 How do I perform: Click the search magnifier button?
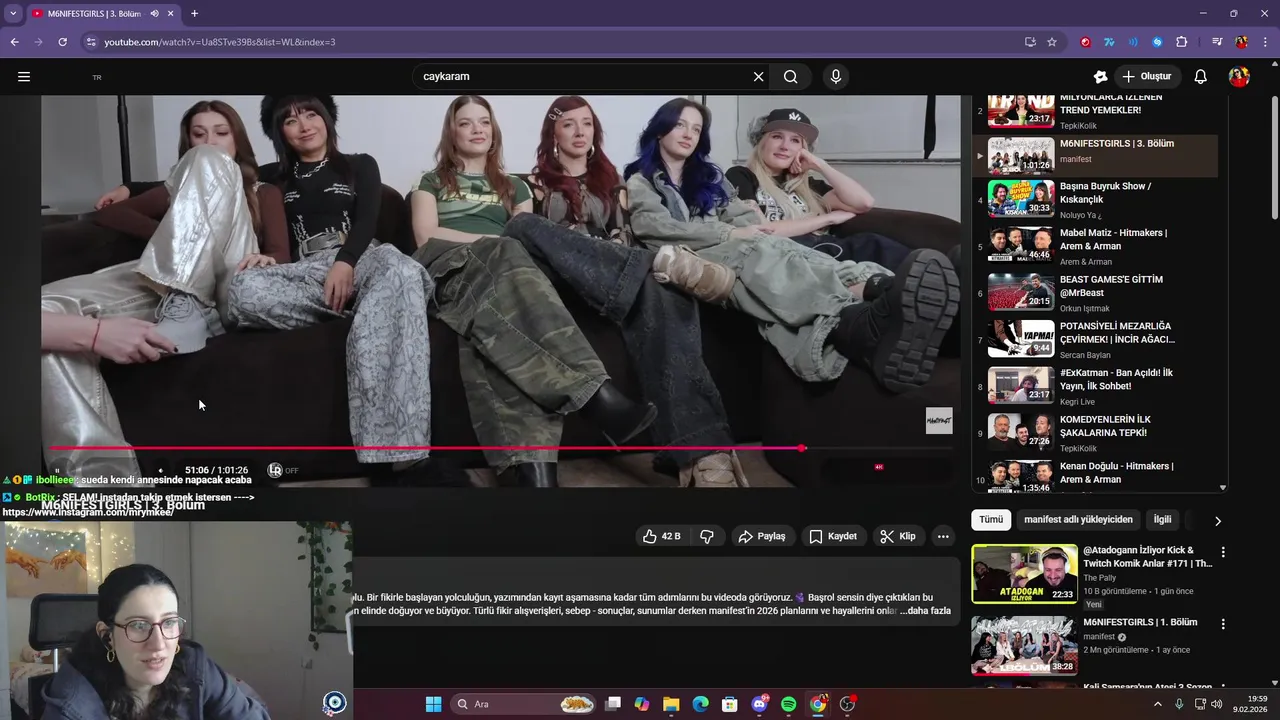point(791,76)
